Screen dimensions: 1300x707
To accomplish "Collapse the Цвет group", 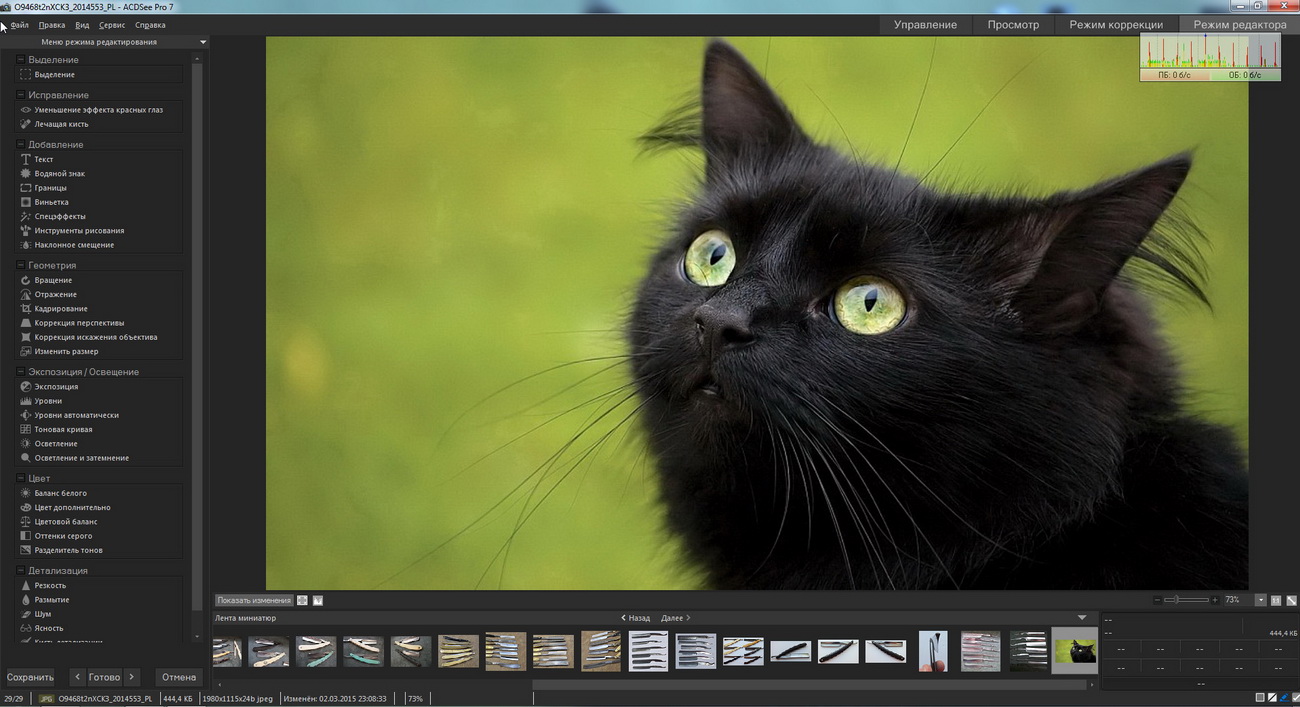I will pyautogui.click(x=20, y=479).
